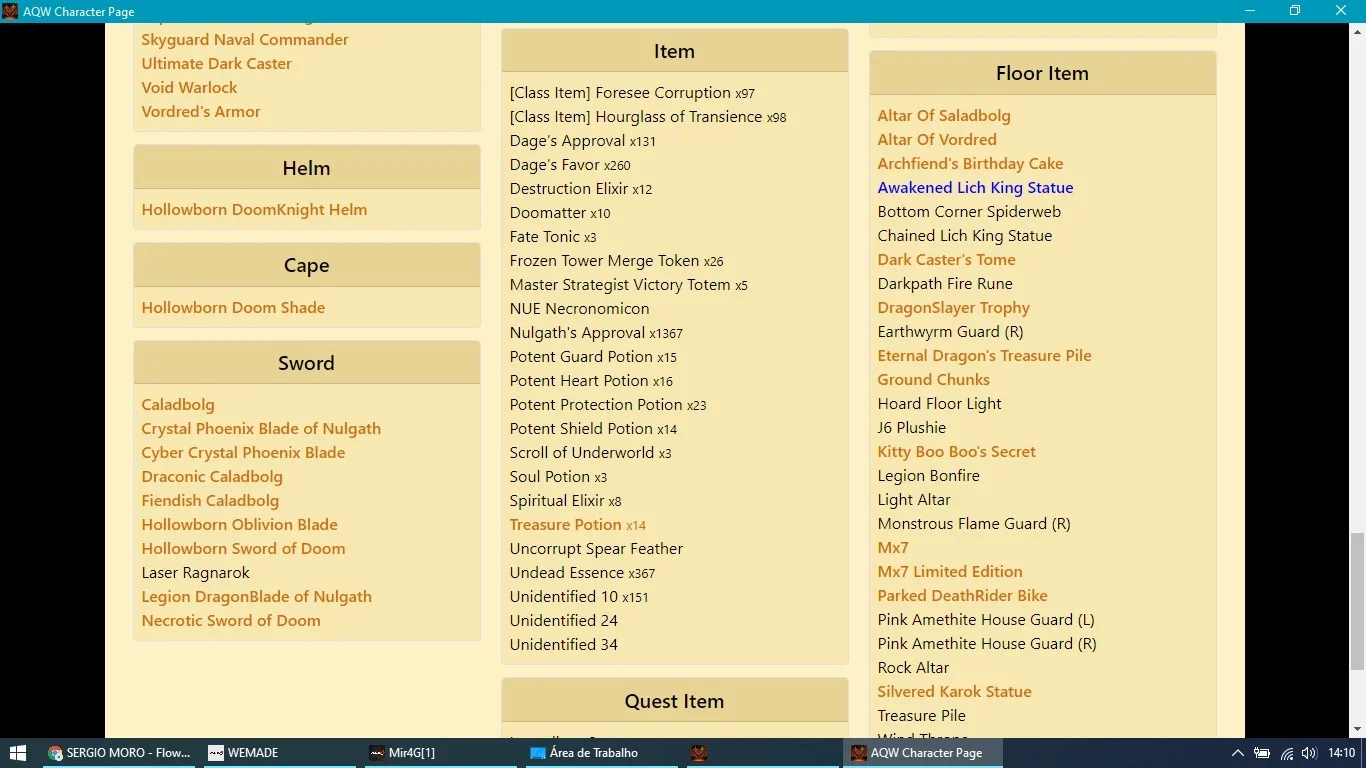The width and height of the screenshot is (1366, 768).
Task: Click the Floor Item section header
Action: (x=1042, y=73)
